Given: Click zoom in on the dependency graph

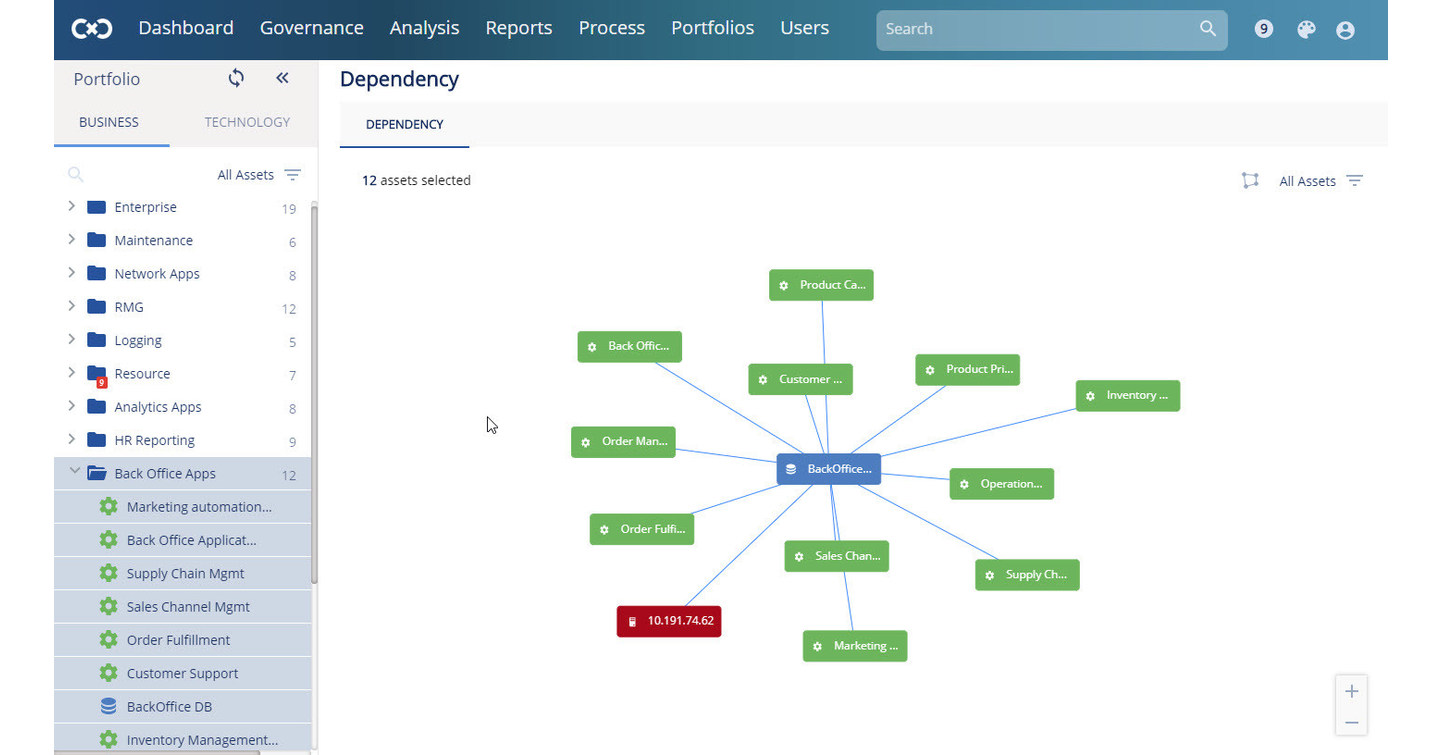Looking at the screenshot, I should pyautogui.click(x=1351, y=690).
